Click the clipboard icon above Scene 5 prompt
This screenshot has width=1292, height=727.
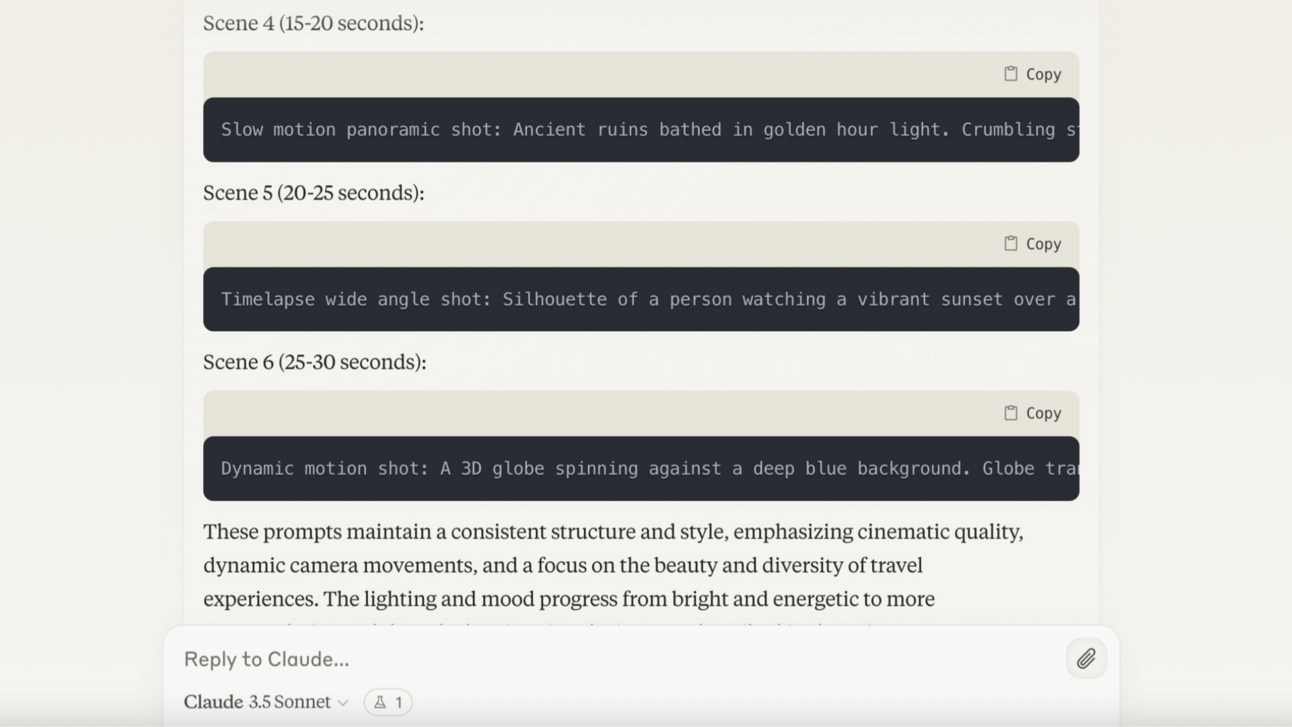pos(1011,244)
